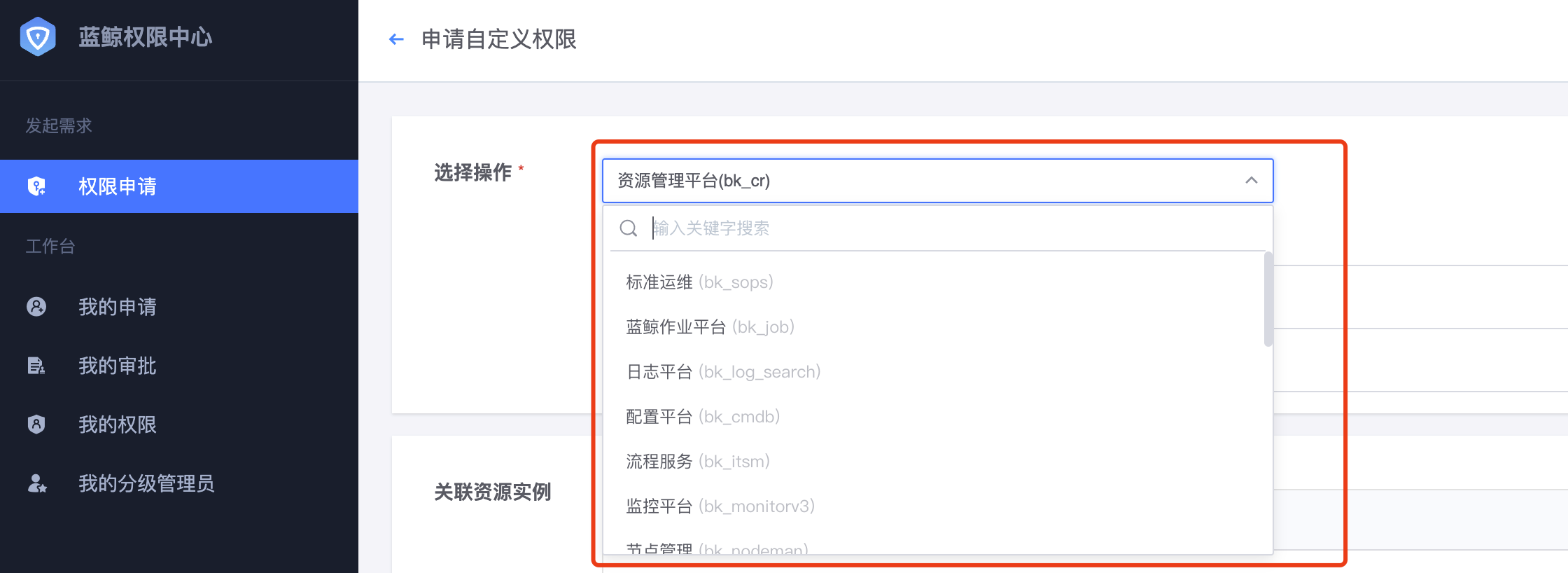
Task: Click the 我的审批 document icon
Action: 36,366
